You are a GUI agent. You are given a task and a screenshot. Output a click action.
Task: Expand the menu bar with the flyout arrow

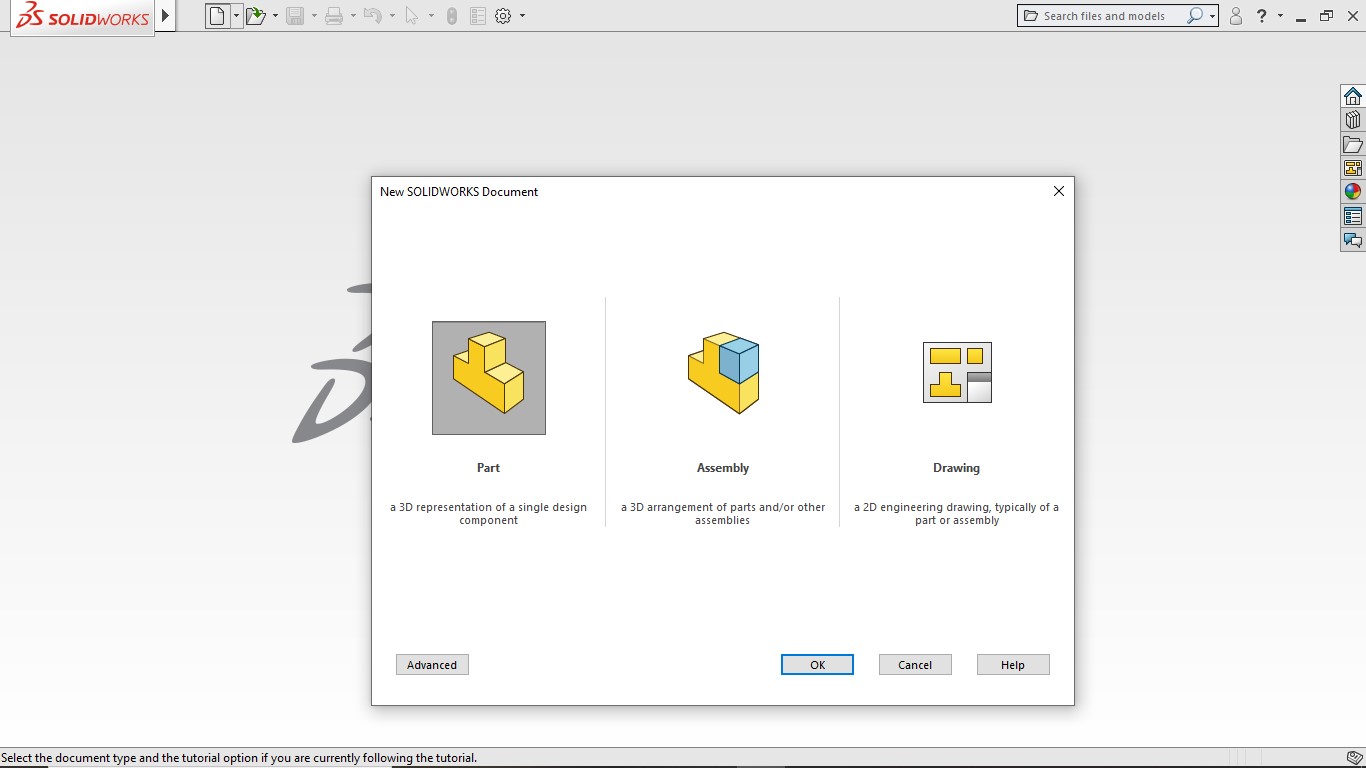pyautogui.click(x=166, y=14)
